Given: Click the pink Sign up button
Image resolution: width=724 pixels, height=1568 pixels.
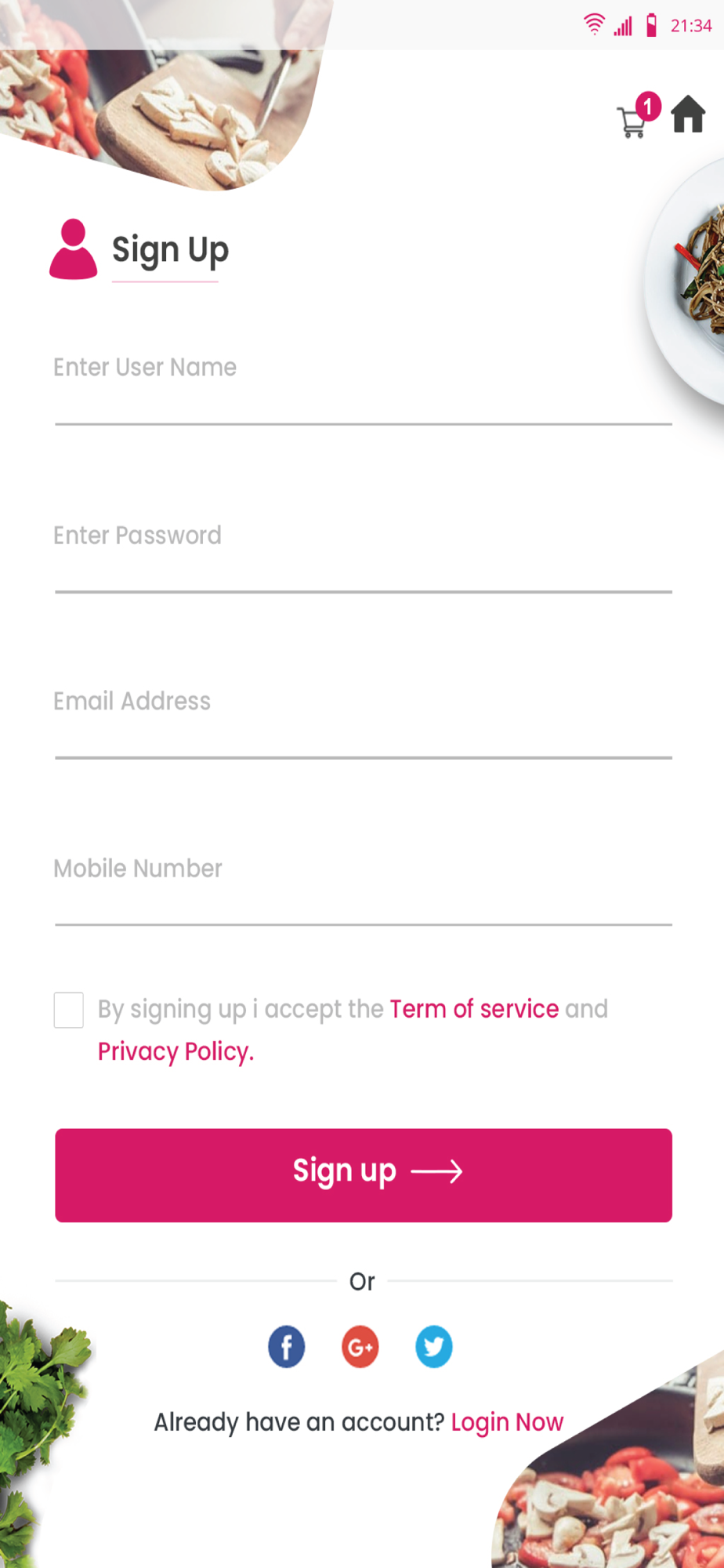Looking at the screenshot, I should pyautogui.click(x=364, y=1175).
